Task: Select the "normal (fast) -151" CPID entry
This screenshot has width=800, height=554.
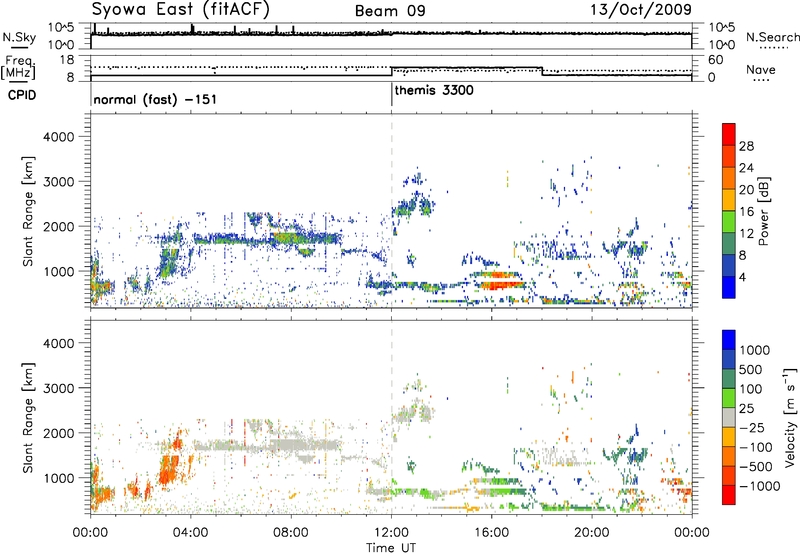Action: point(155,99)
